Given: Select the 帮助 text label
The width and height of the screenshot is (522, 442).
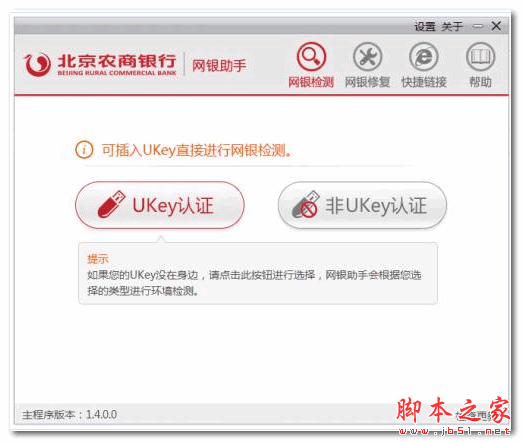Looking at the screenshot, I should pos(480,82).
